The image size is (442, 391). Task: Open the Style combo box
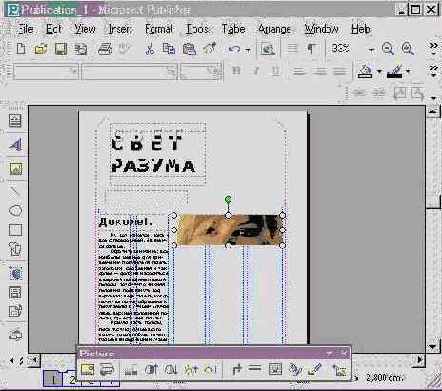46,71
